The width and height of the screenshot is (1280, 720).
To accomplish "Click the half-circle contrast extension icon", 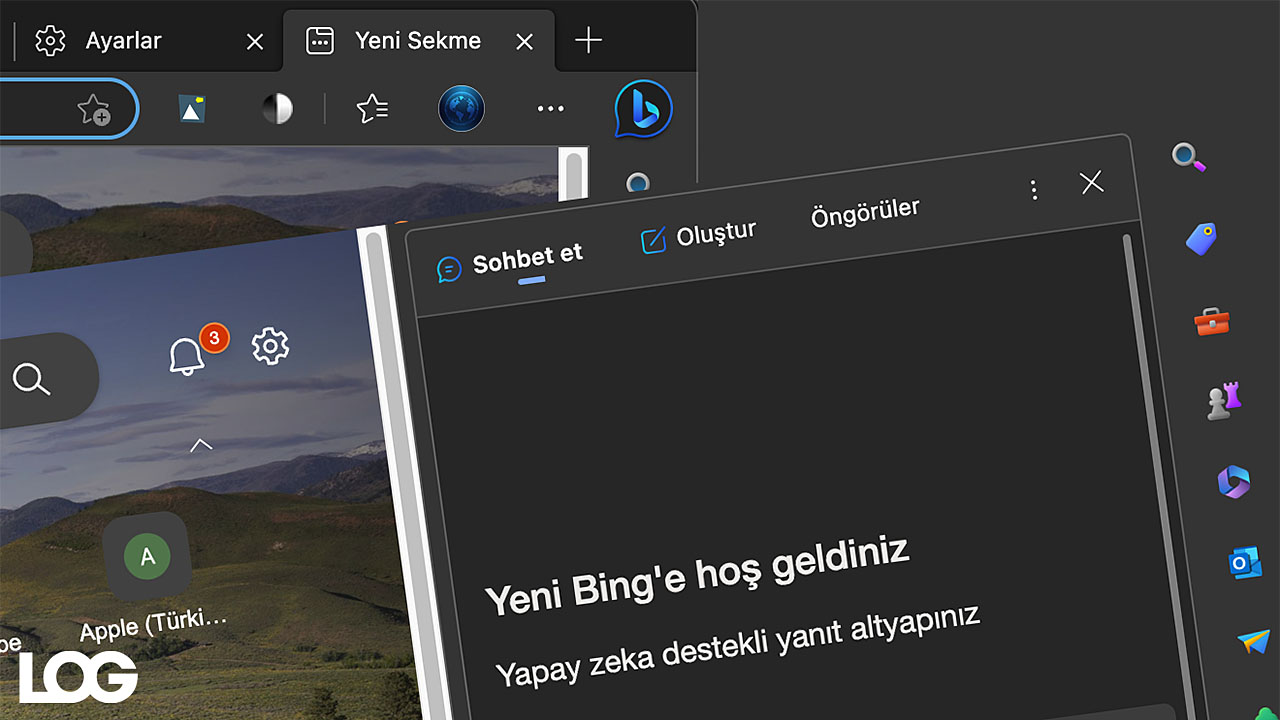I will pyautogui.click(x=277, y=109).
